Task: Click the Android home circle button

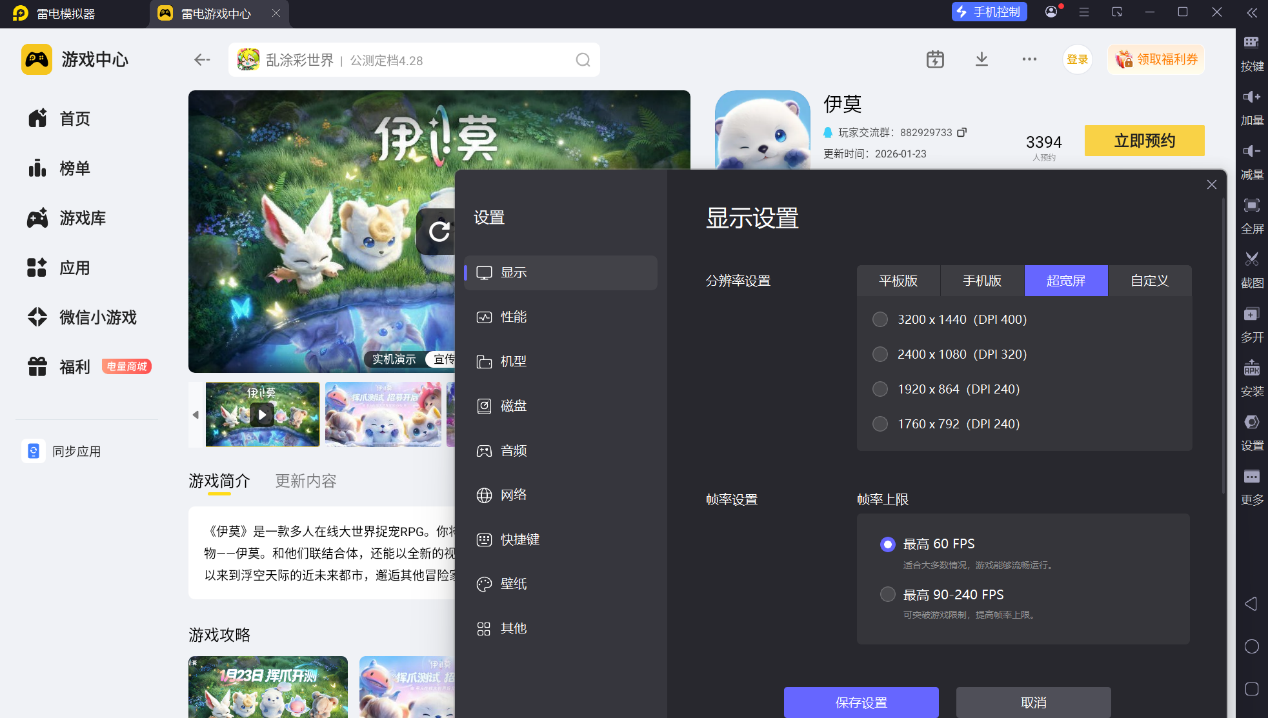Action: 1251,646
